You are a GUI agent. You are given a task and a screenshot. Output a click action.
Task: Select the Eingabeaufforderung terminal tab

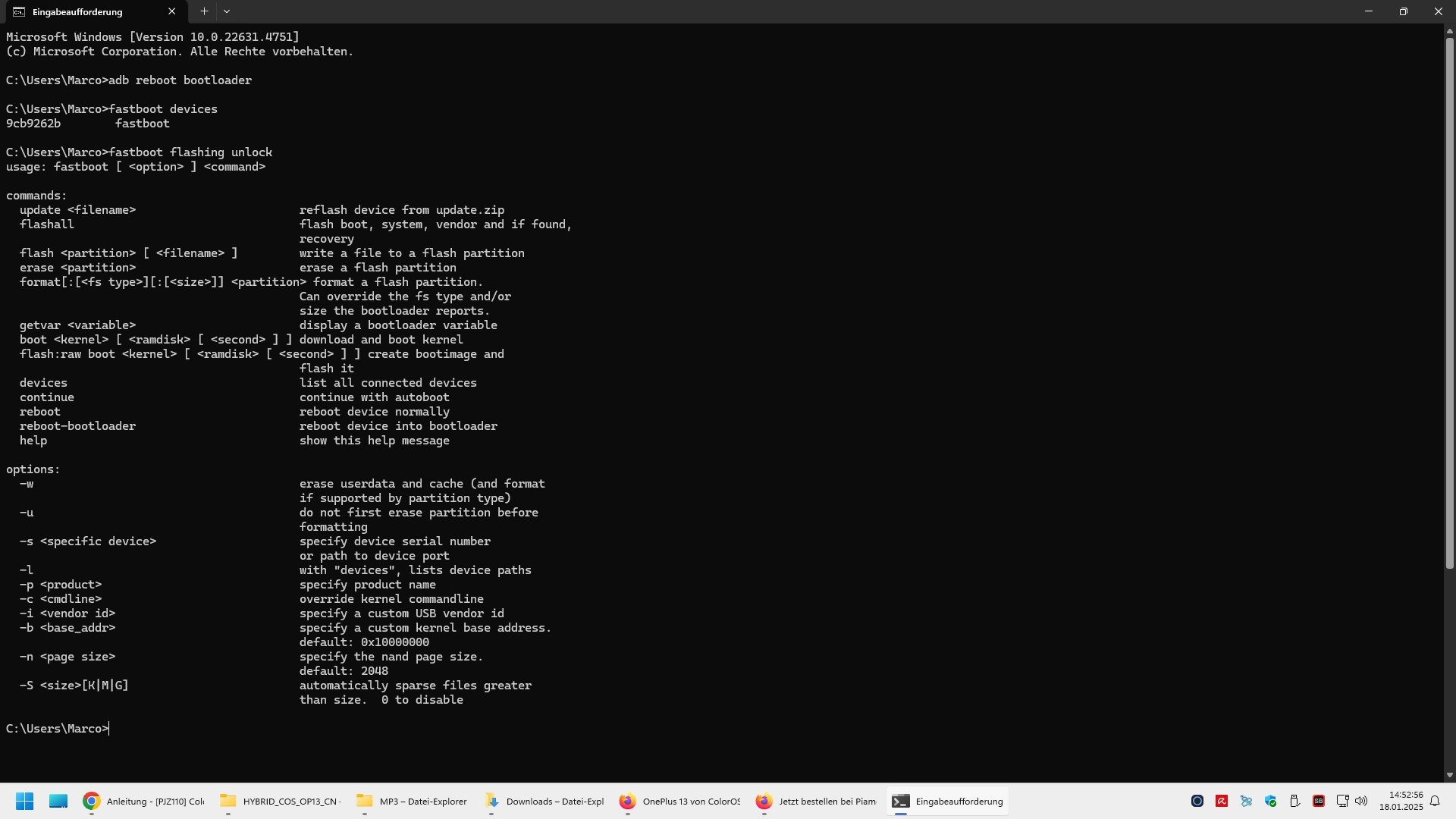click(x=83, y=11)
